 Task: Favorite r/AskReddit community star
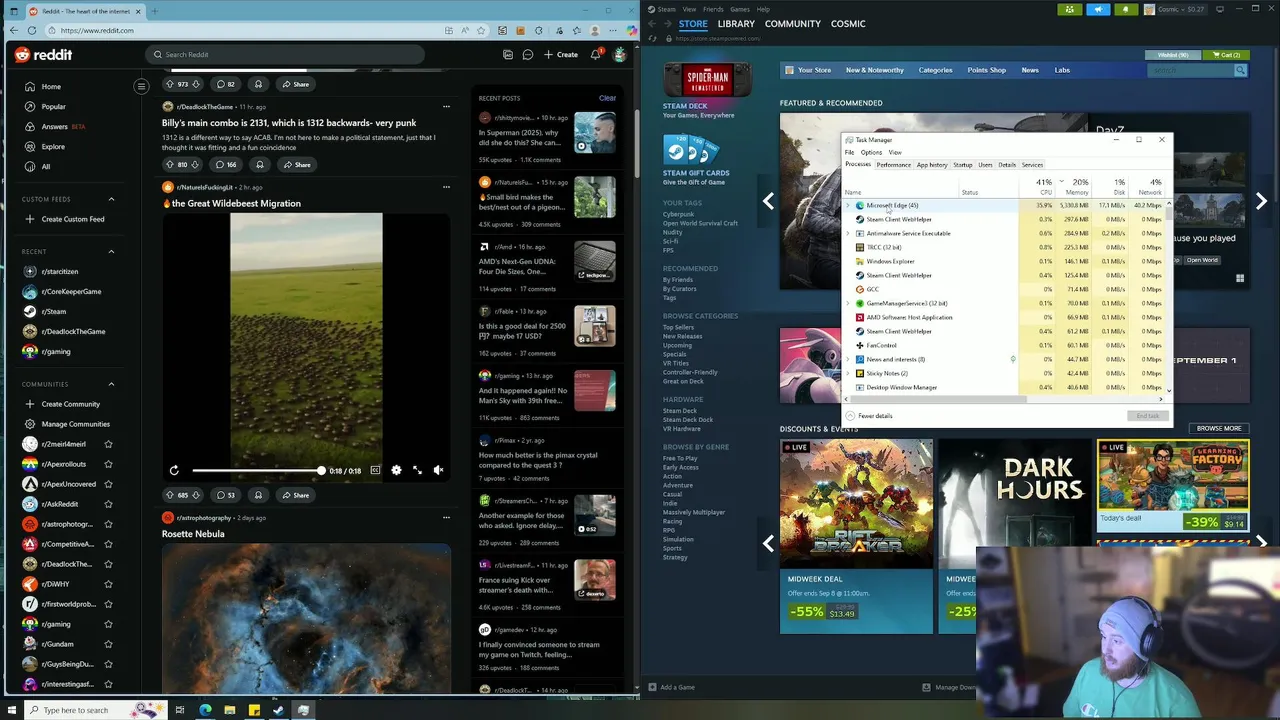point(108,504)
